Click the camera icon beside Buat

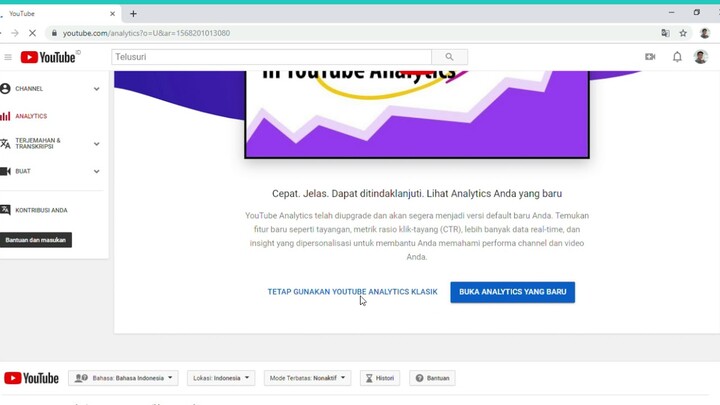pyautogui.click(x=6, y=171)
